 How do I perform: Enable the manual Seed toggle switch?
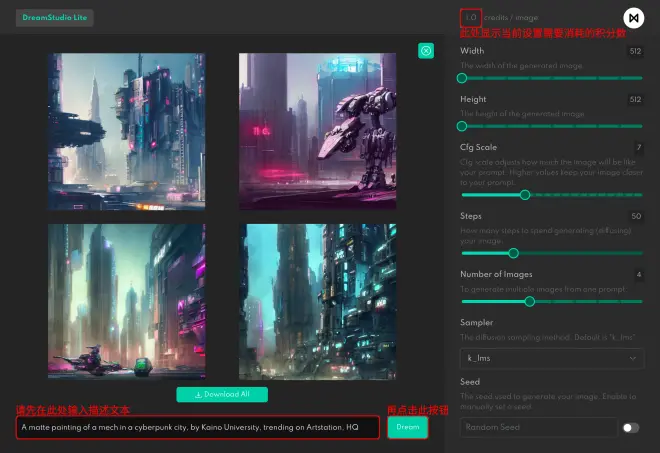pyautogui.click(x=631, y=428)
